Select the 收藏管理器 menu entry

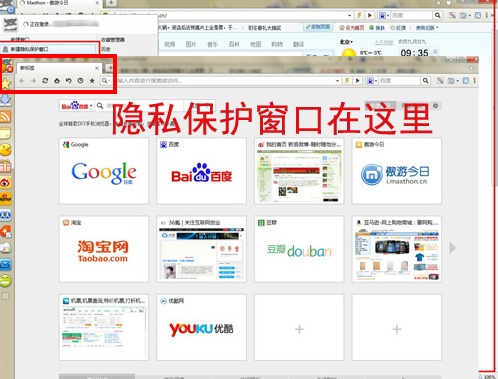113,40
